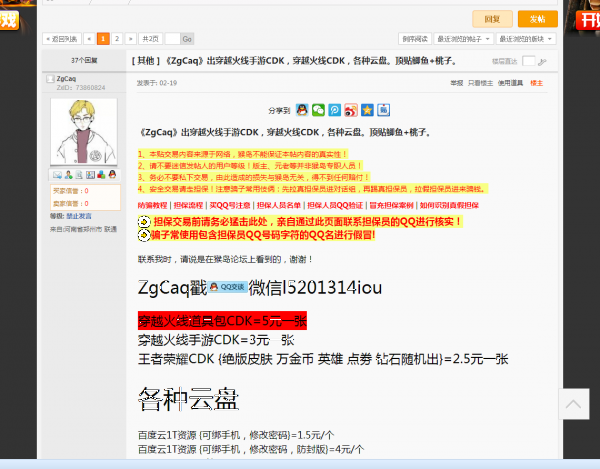Viewport: 600px width, 469px height.
Task: Click 卖家信誉：0 rating
Action: [71, 204]
